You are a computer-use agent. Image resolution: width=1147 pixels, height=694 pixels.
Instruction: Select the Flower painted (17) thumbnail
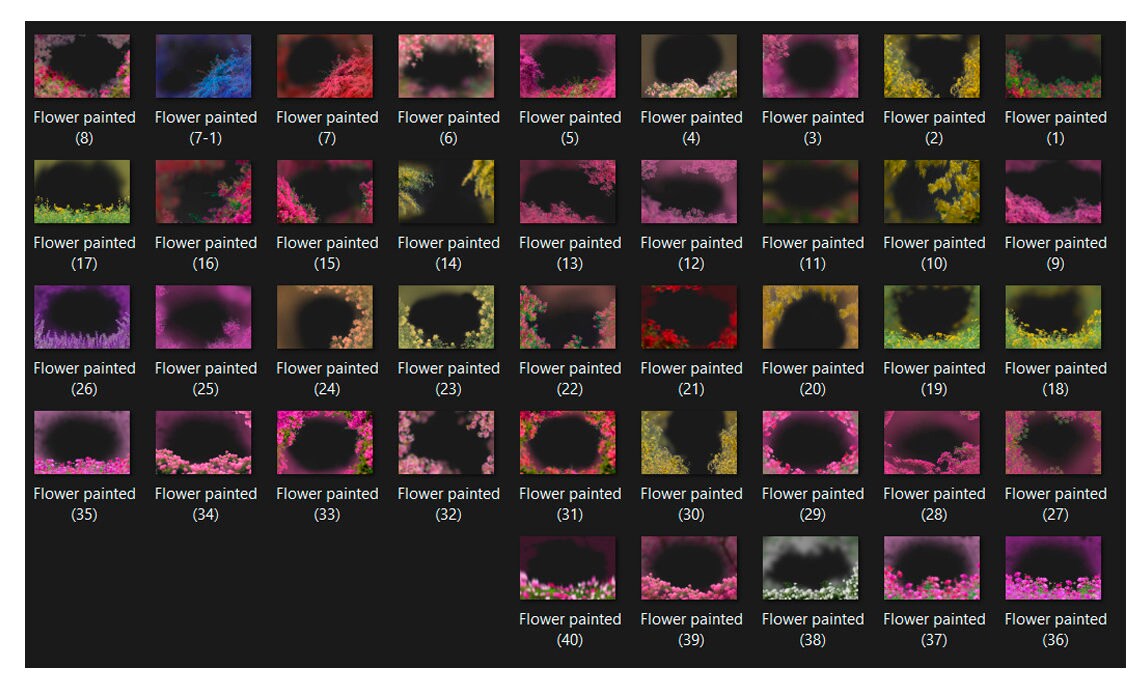[x=82, y=192]
